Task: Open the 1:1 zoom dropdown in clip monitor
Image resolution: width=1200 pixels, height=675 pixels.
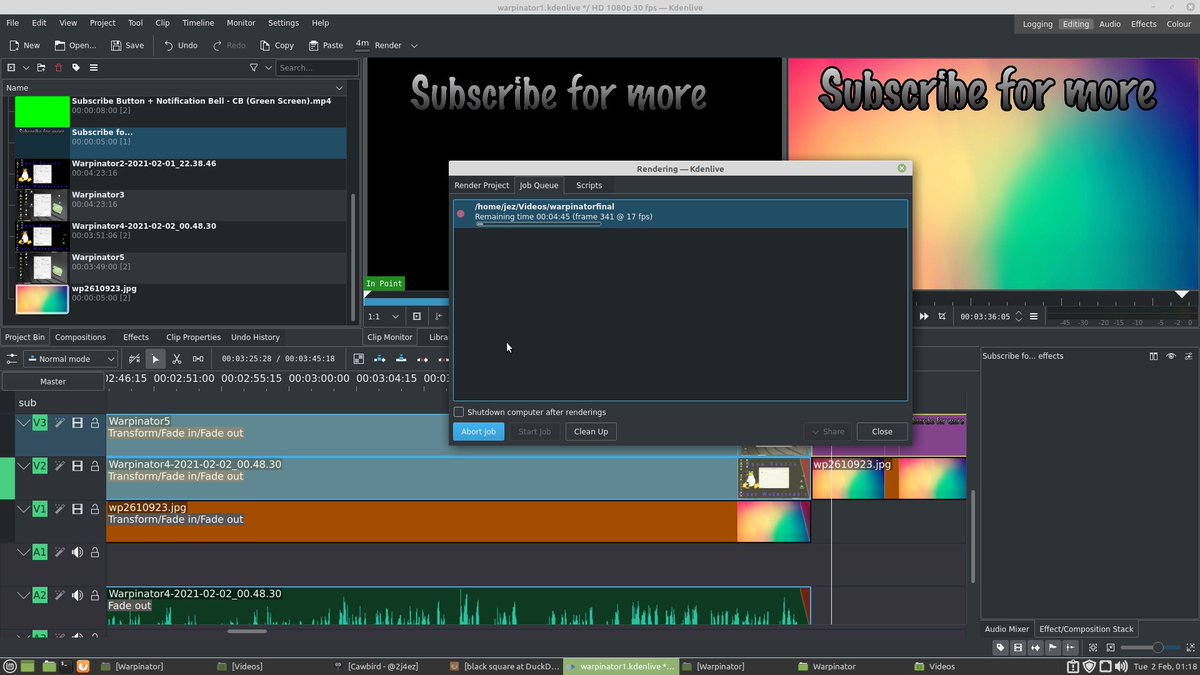Action: click(x=383, y=316)
